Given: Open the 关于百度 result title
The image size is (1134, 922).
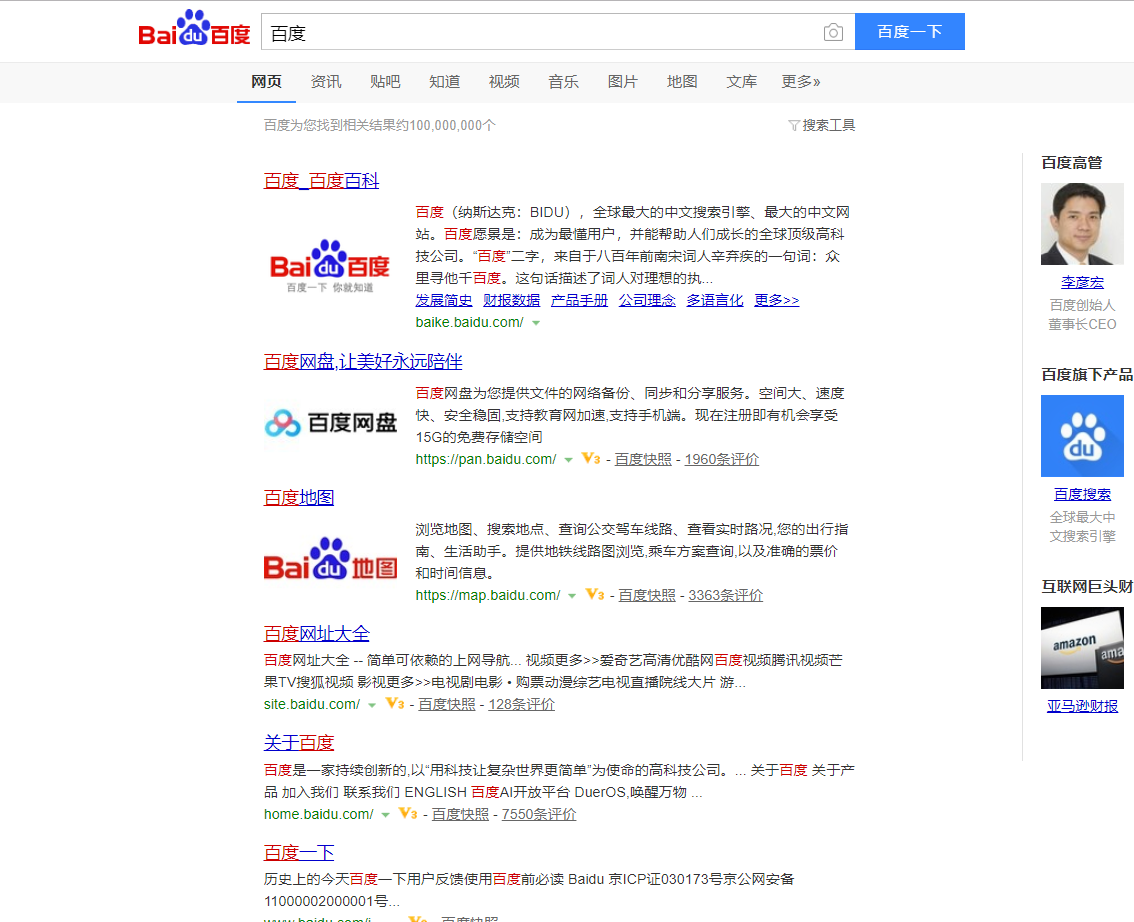Looking at the screenshot, I should [x=299, y=743].
